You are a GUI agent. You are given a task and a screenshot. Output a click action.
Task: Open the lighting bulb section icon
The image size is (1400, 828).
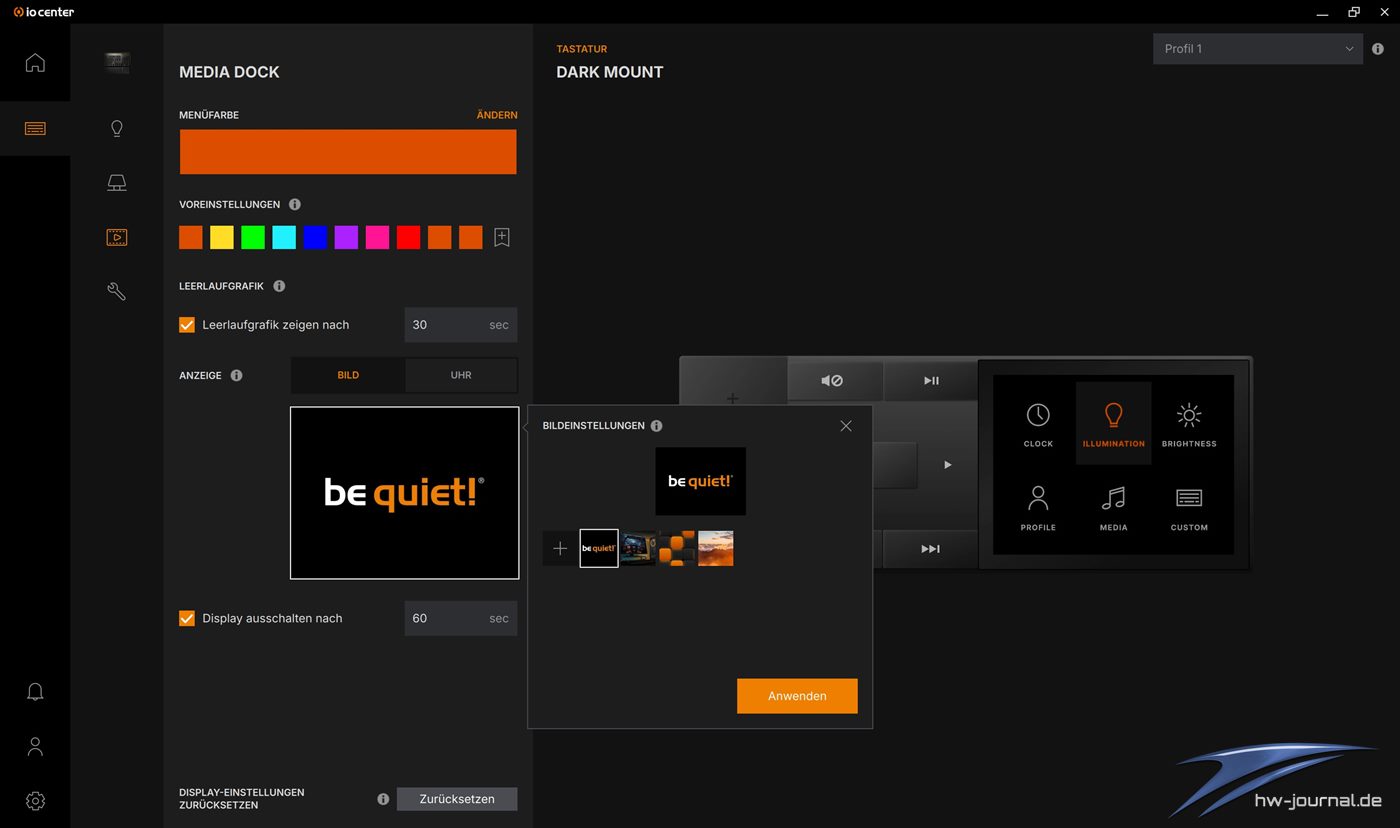117,128
